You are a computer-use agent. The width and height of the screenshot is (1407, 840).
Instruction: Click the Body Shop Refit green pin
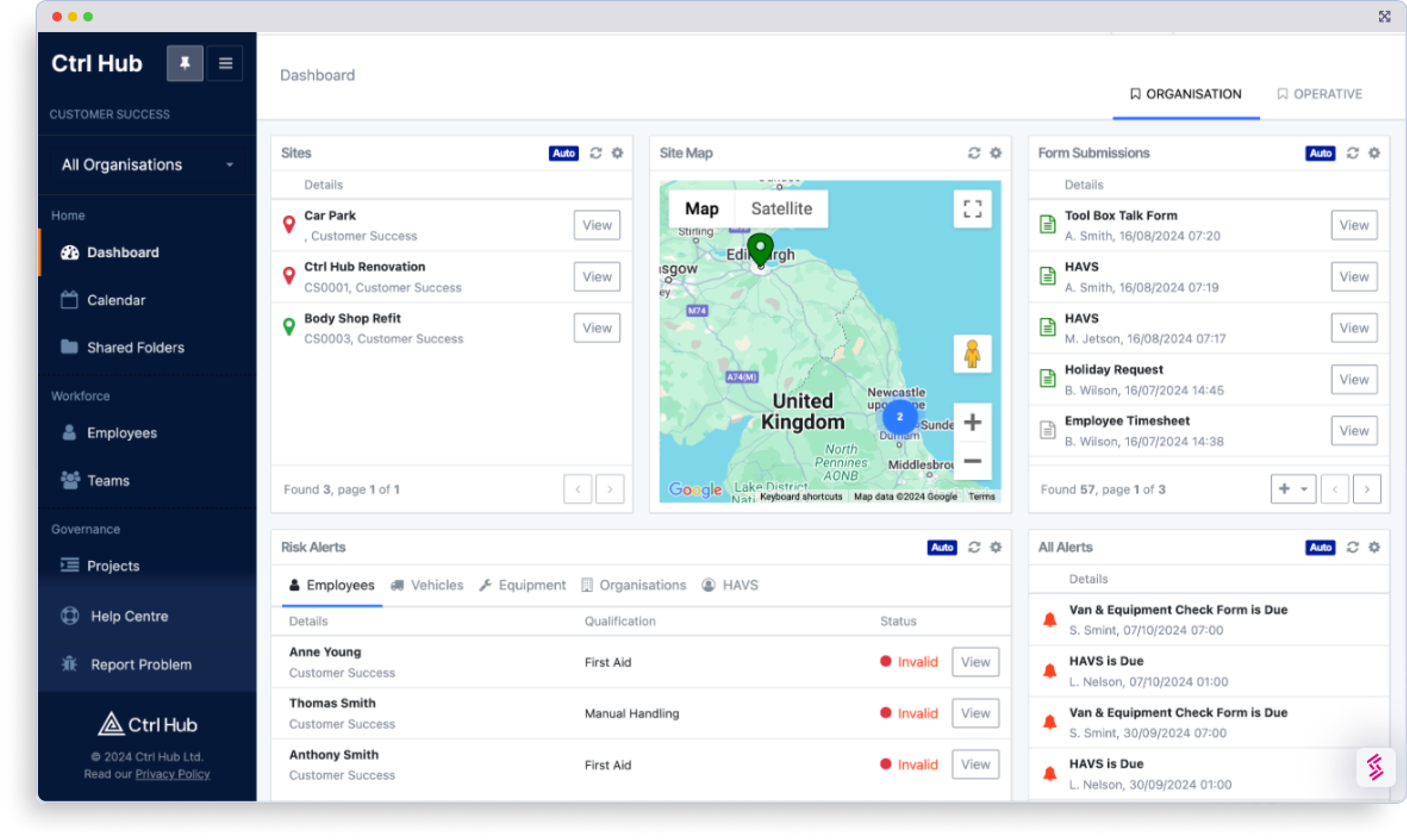point(289,327)
